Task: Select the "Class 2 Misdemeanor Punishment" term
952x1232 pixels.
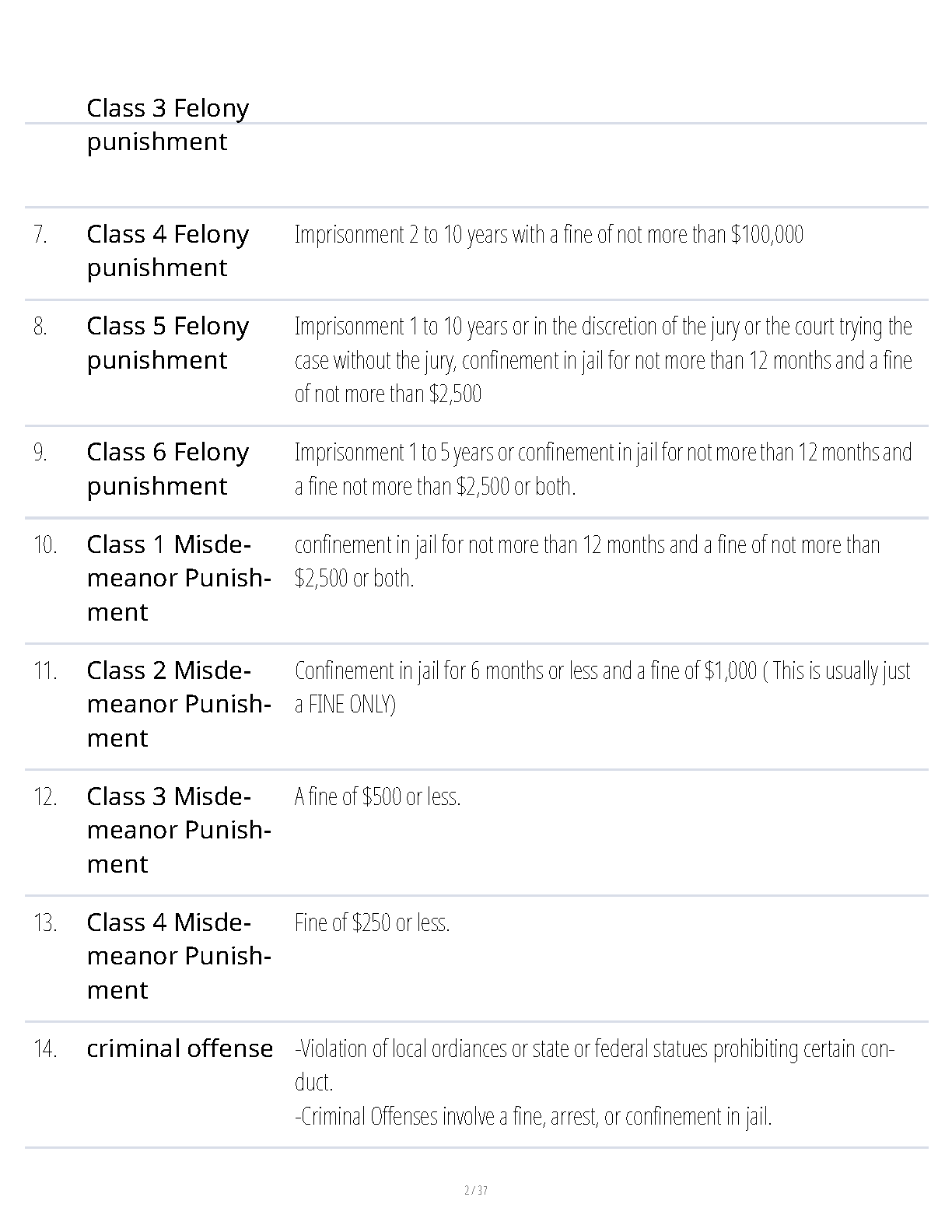Action: coord(178,704)
